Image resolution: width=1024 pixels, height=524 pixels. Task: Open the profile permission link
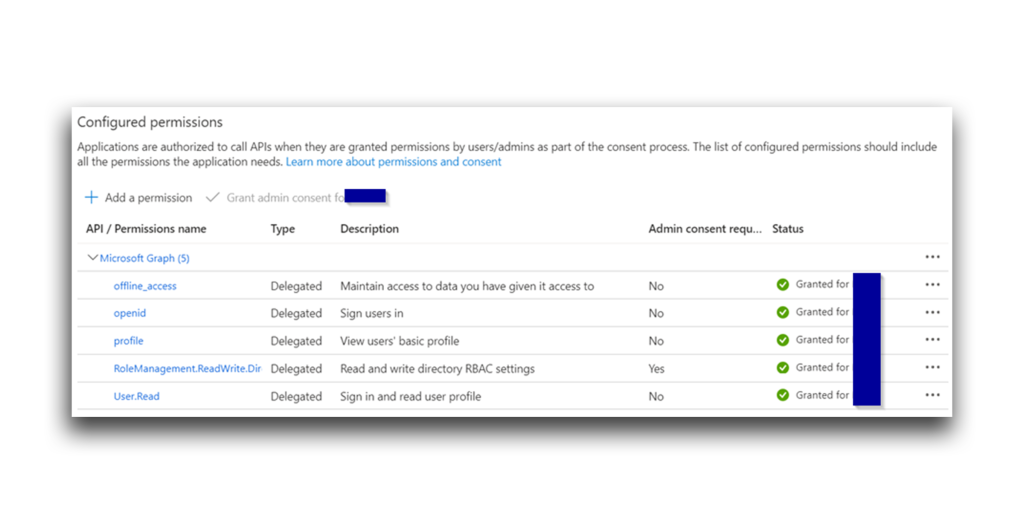129,340
